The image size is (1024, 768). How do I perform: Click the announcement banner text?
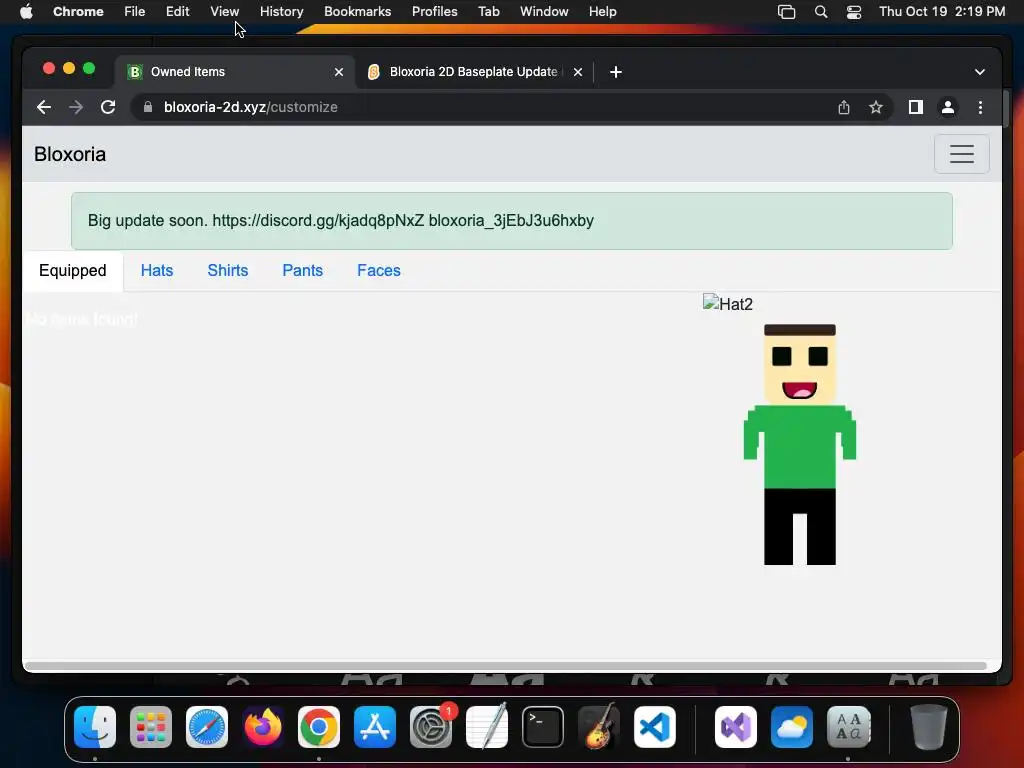click(341, 221)
